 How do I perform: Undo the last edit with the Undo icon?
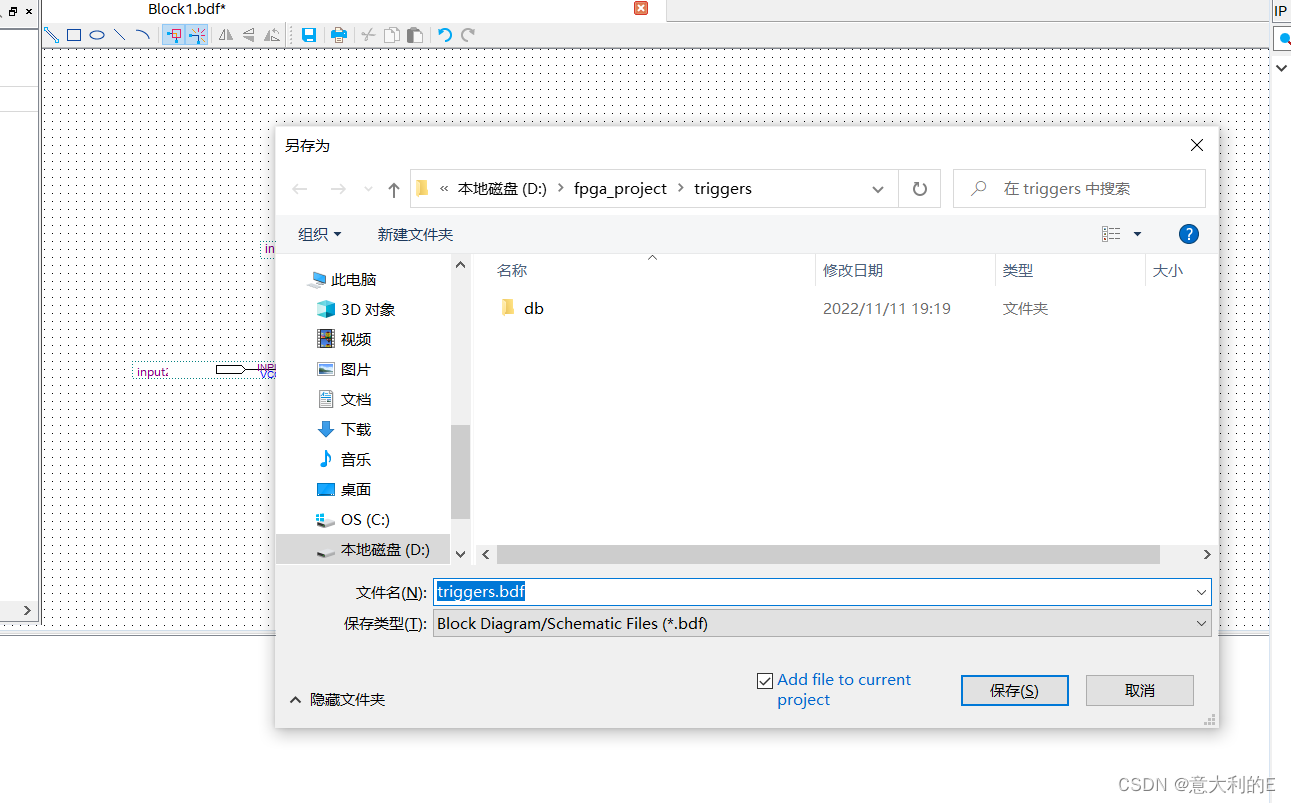tap(443, 35)
